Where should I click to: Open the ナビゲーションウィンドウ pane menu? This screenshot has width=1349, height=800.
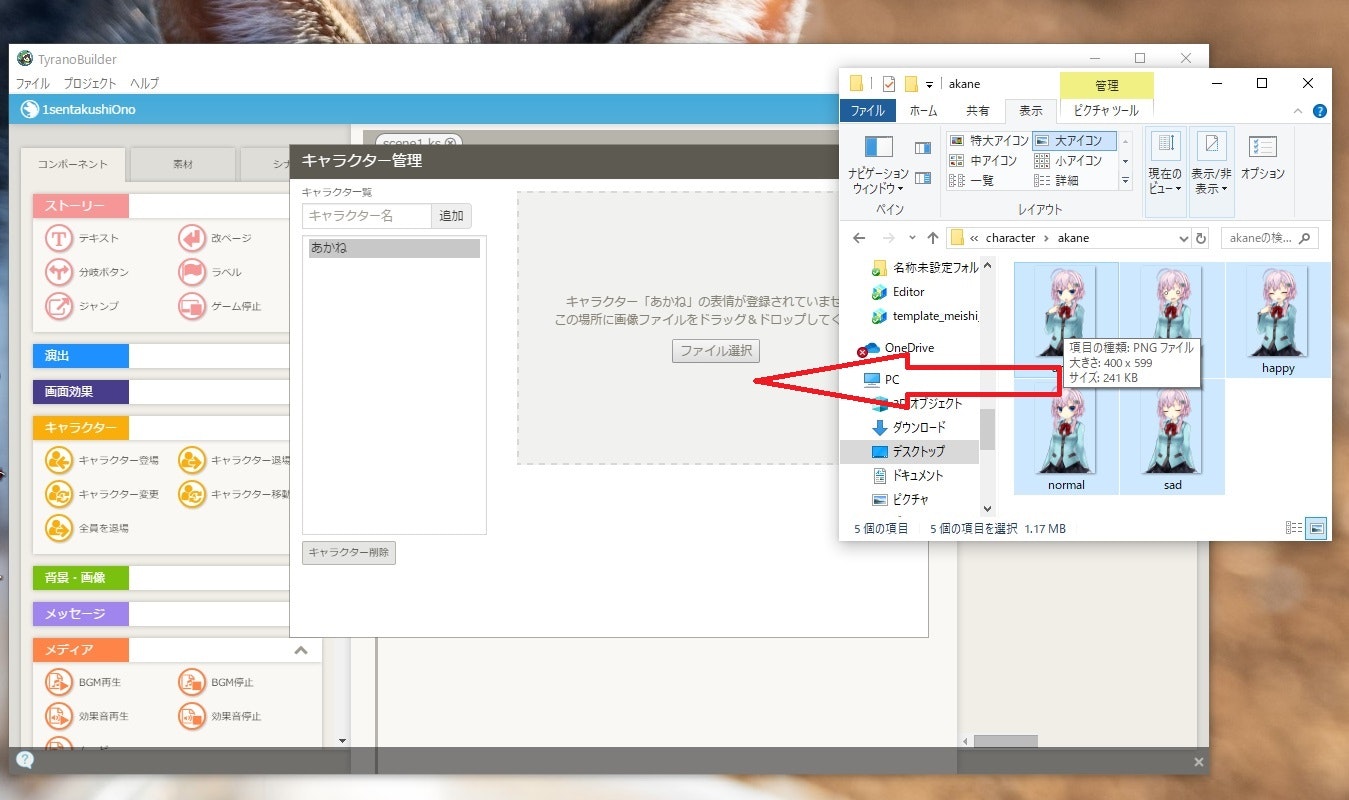click(x=879, y=165)
